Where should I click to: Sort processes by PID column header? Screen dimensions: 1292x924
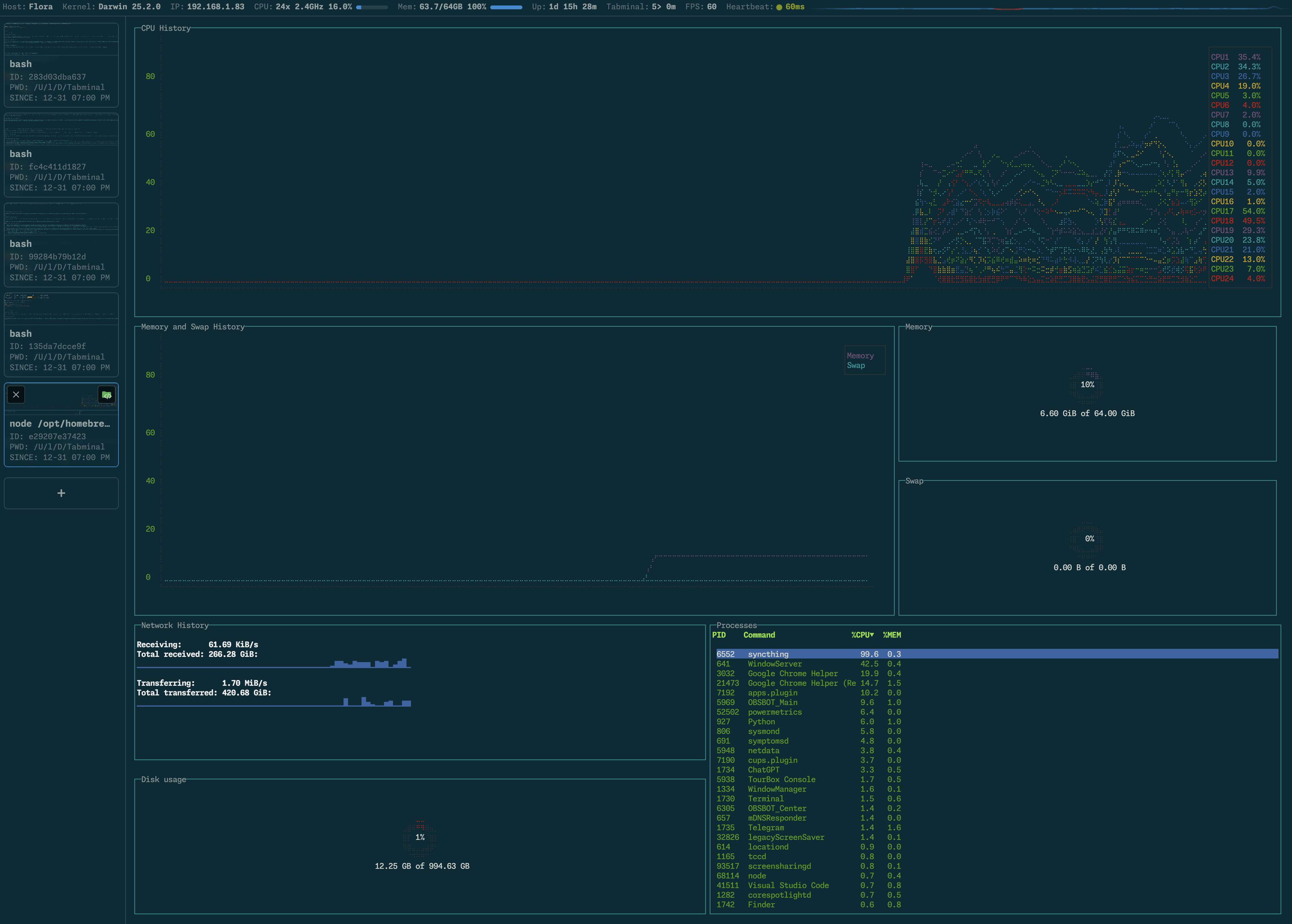719,635
